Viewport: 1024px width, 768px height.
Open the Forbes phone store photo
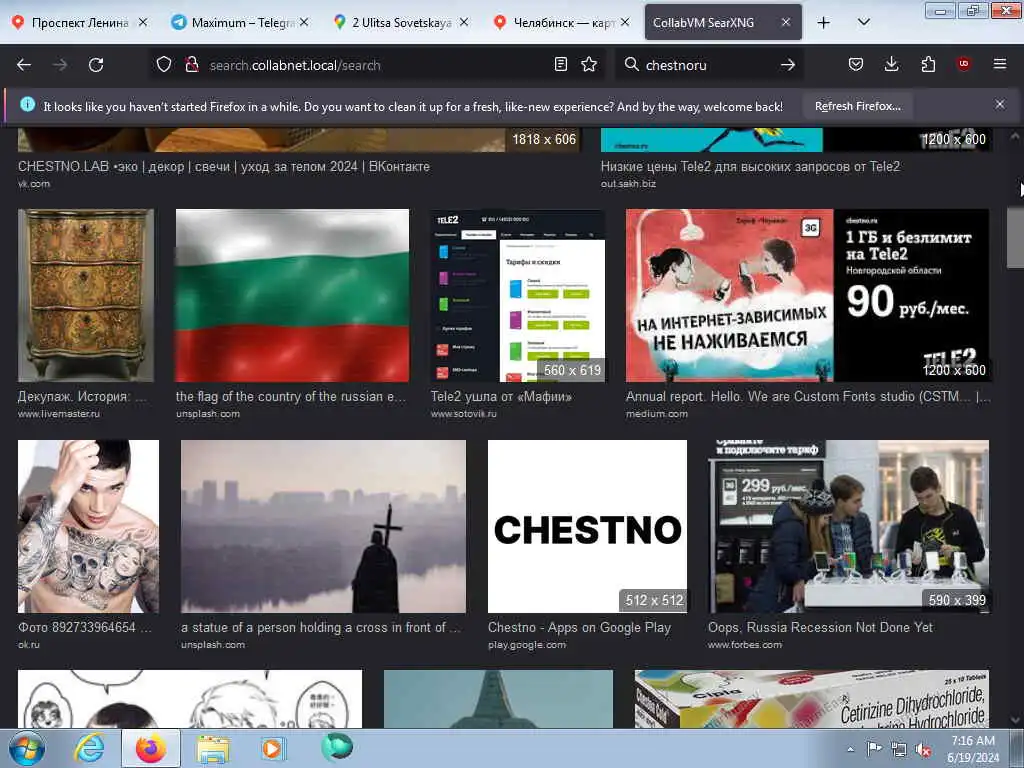tap(848, 526)
